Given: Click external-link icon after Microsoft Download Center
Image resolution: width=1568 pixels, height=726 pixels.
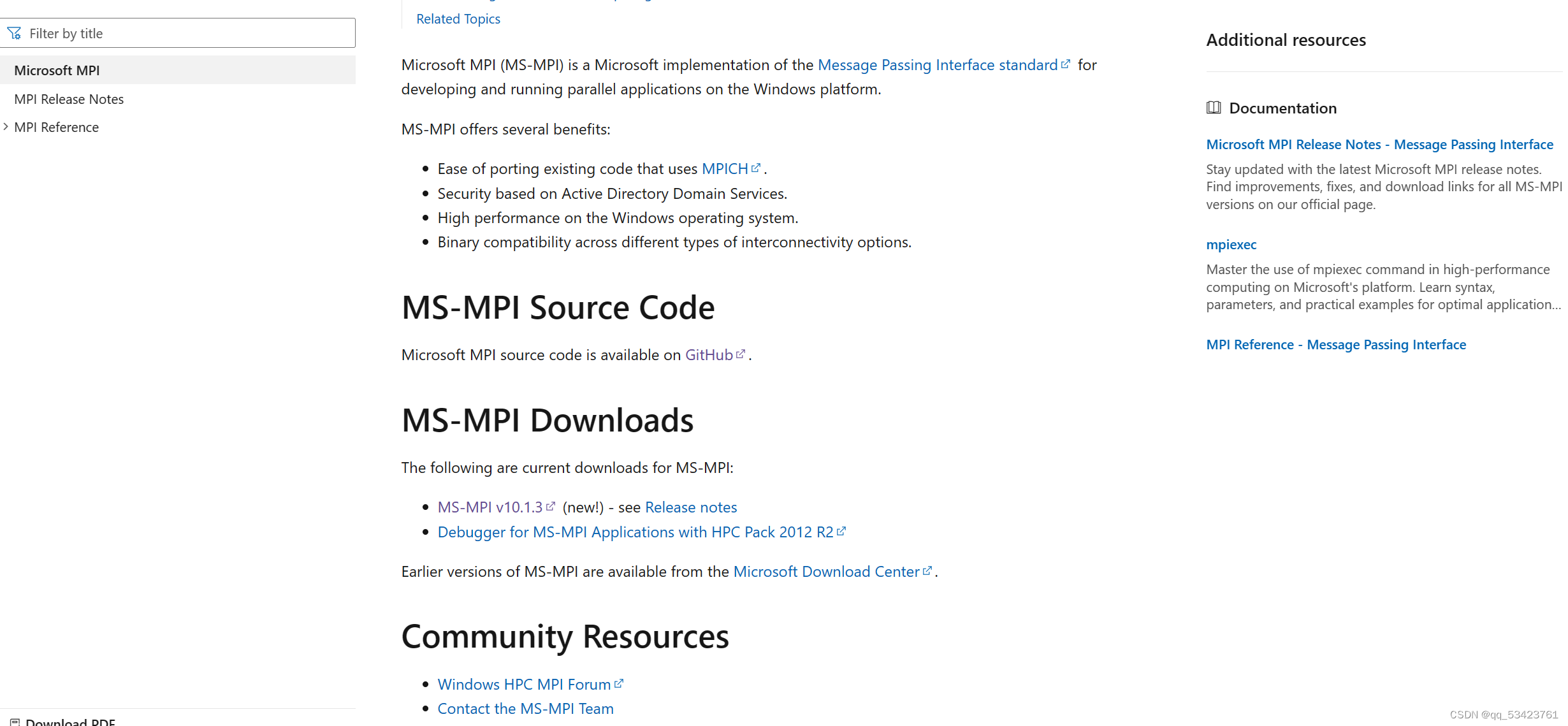Looking at the screenshot, I should [927, 571].
